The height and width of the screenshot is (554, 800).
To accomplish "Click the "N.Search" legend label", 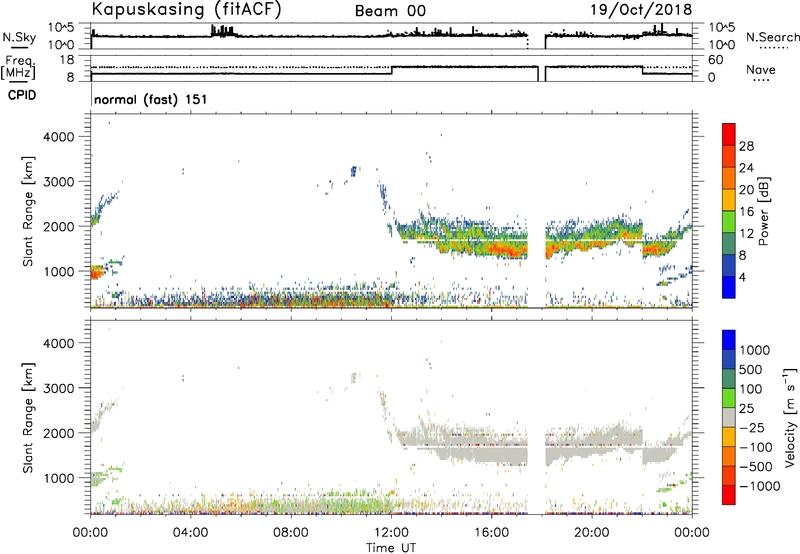I will point(772,37).
